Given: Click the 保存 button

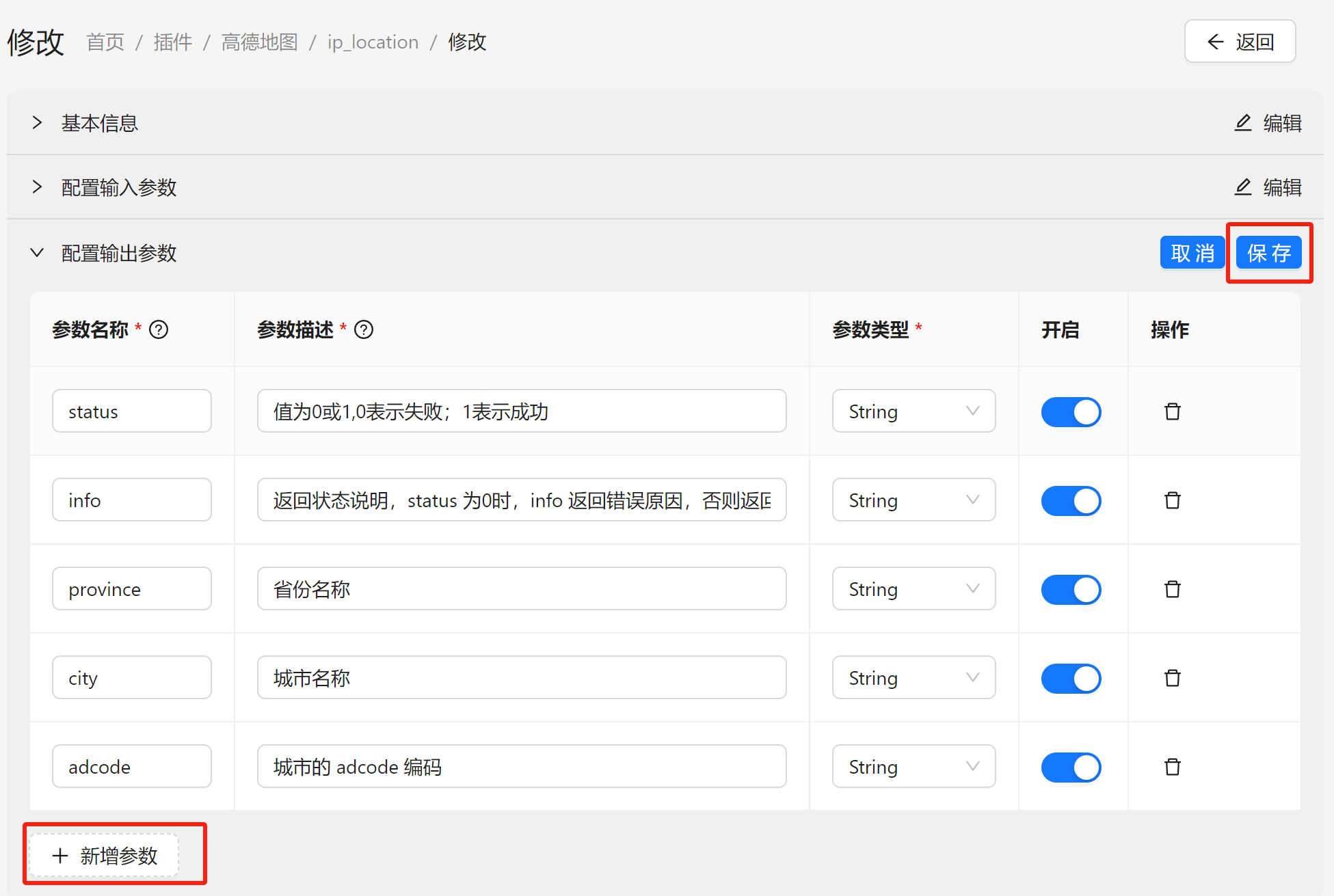Looking at the screenshot, I should [x=1268, y=253].
